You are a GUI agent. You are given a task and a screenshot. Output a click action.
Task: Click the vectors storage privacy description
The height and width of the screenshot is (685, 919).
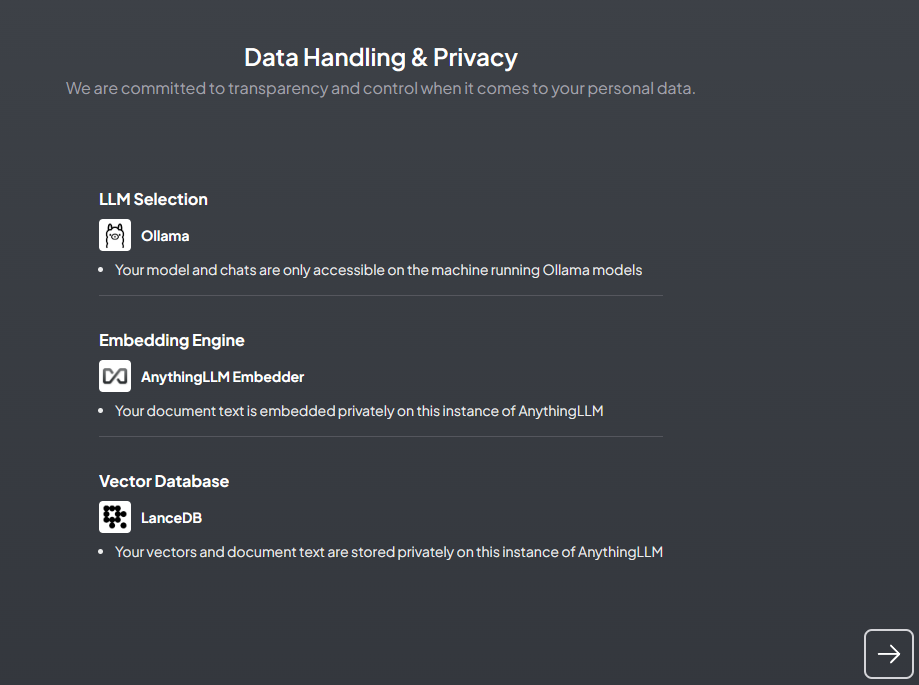[x=388, y=552]
